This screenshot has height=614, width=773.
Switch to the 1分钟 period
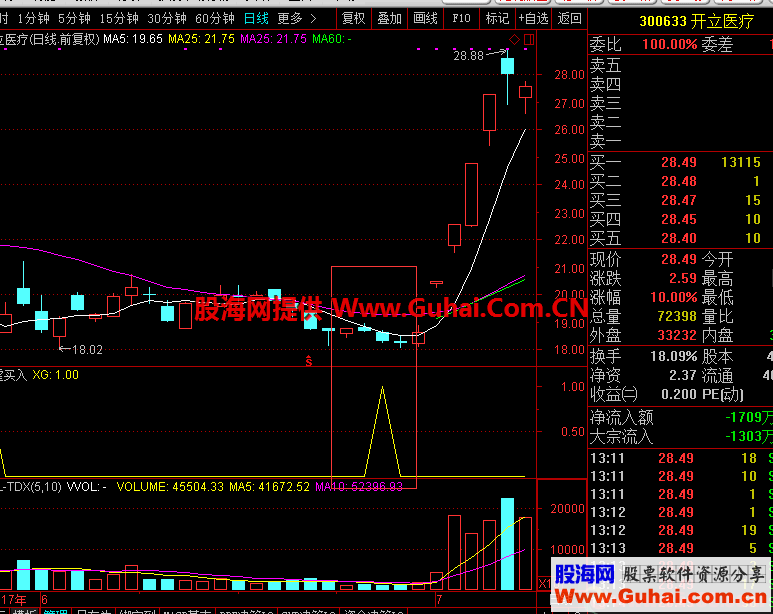pos(34,19)
